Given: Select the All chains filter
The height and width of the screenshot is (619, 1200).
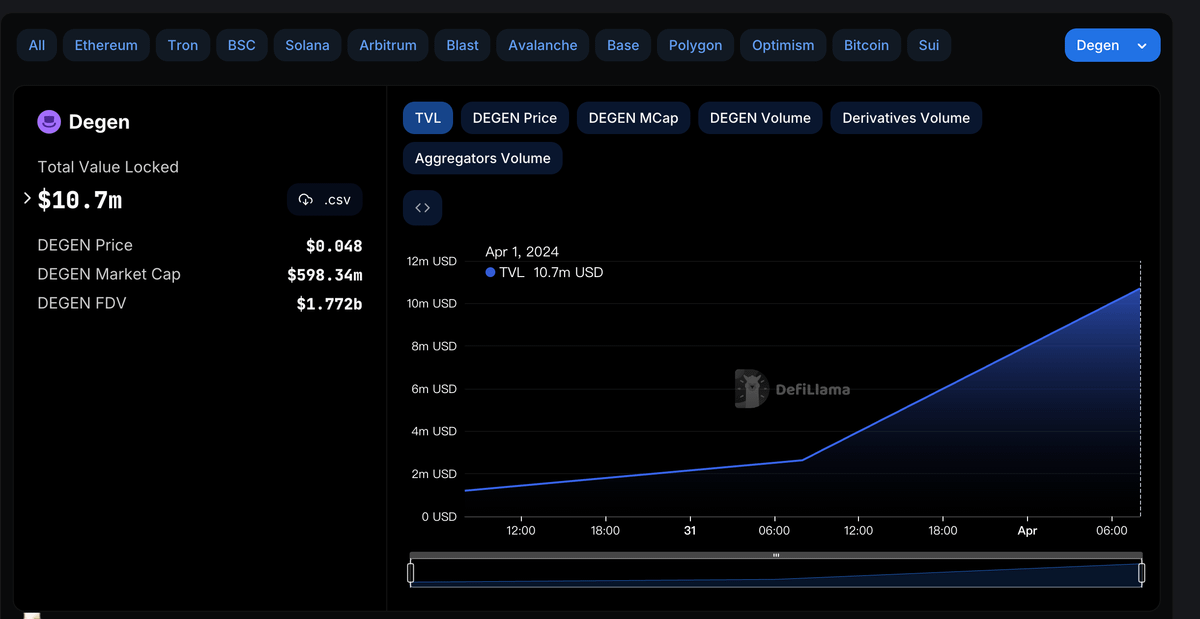Looking at the screenshot, I should click(x=37, y=45).
